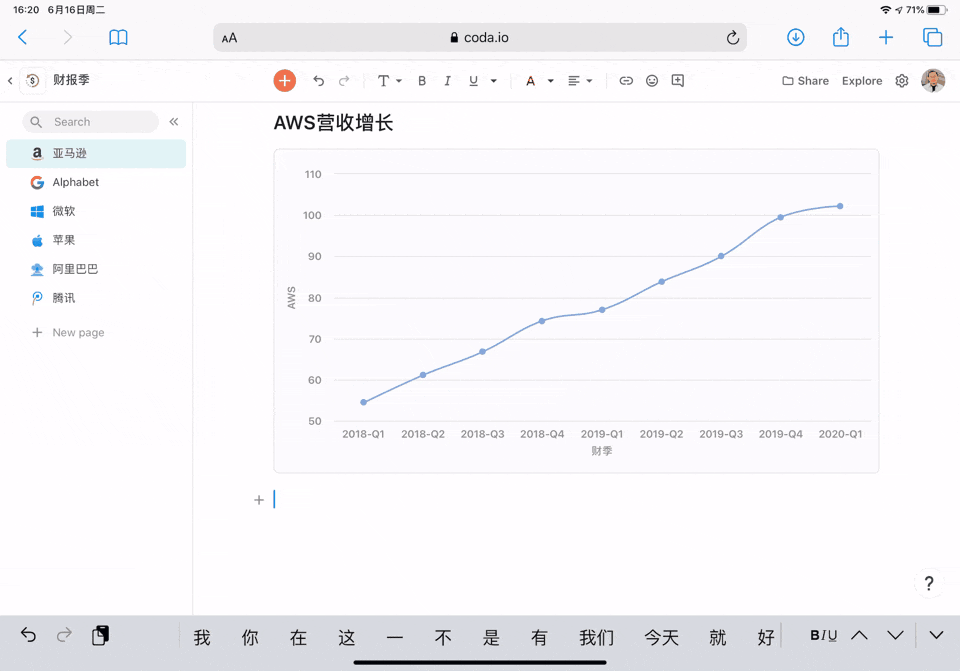Toggle italic formatting in Coda toolbar
Viewport: 960px width, 671px height.
[x=448, y=81]
